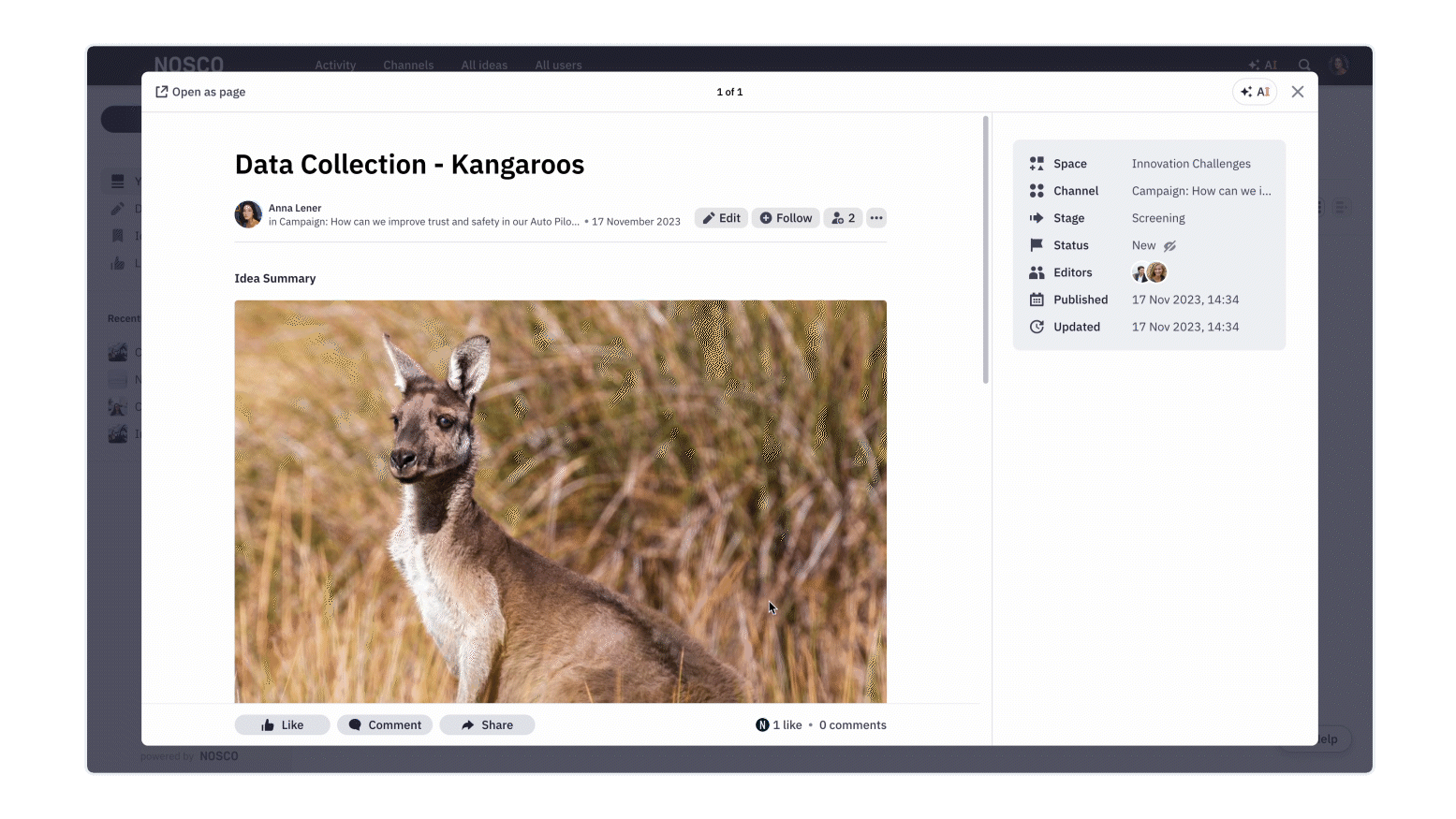Follow this idea
Screen dimensions: 1456x819
(x=786, y=218)
